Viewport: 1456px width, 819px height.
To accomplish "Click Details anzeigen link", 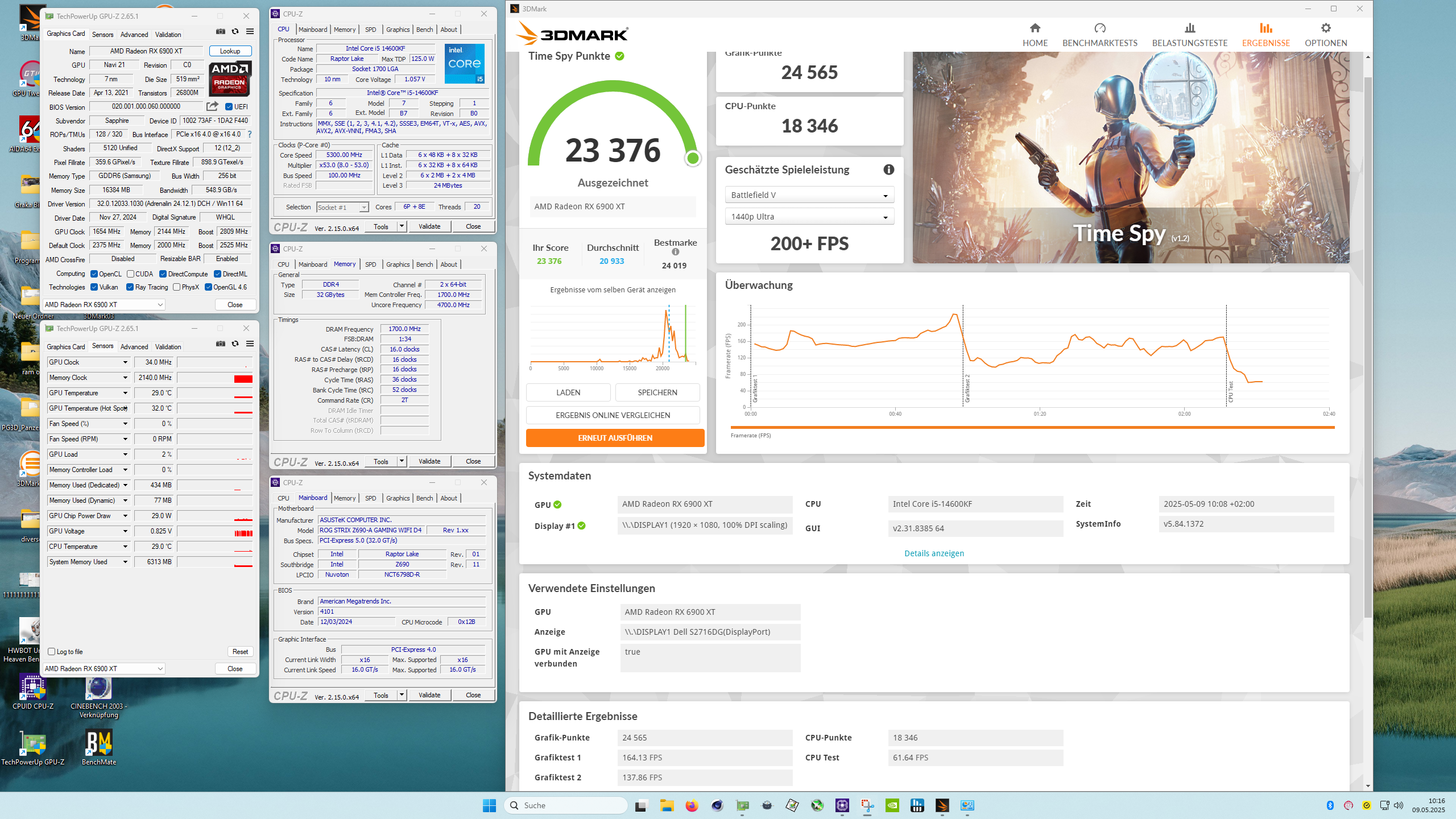I will [934, 553].
